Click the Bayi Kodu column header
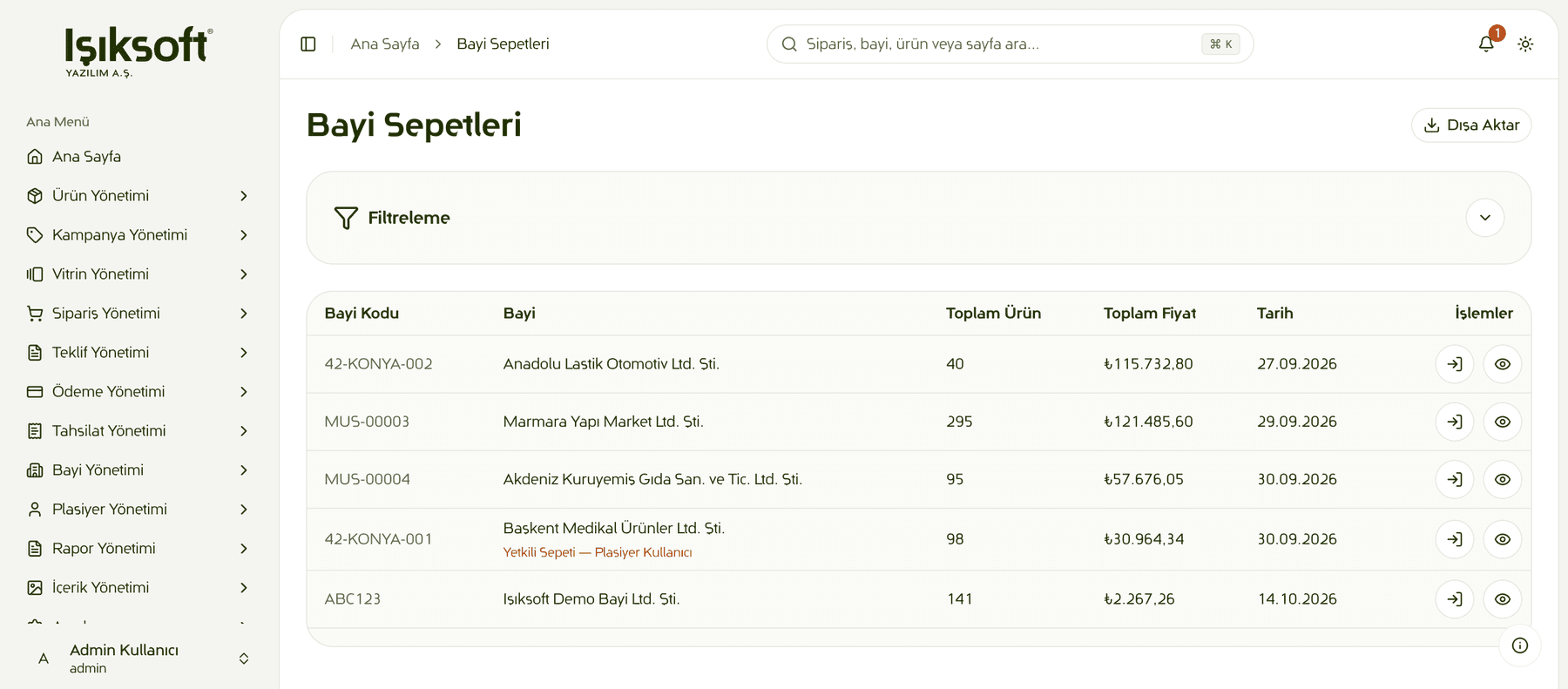Viewport: 1568px width, 689px height. (x=362, y=314)
